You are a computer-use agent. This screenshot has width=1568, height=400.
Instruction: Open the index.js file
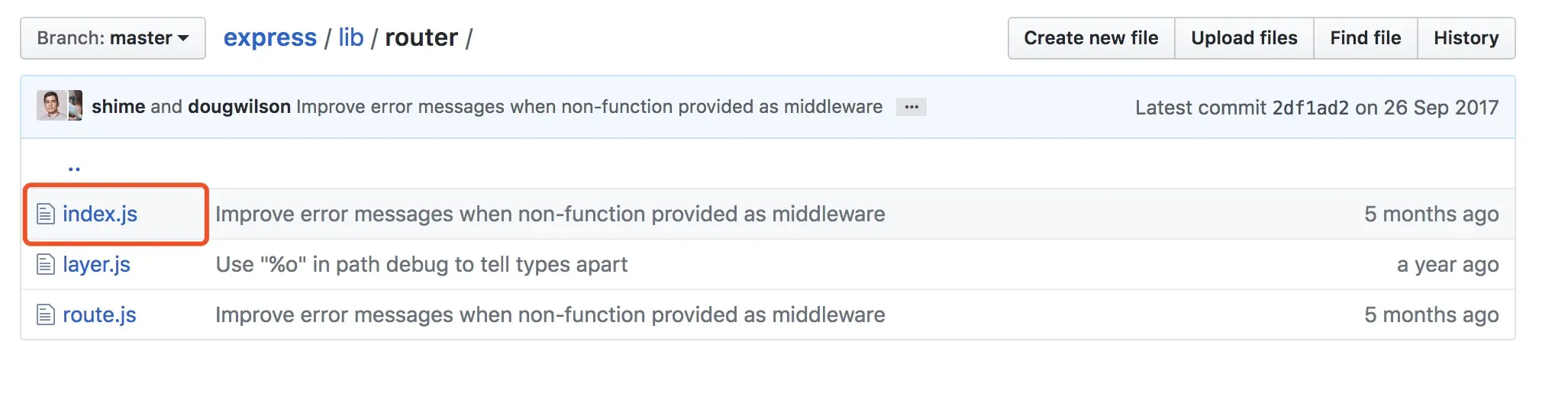click(100, 215)
